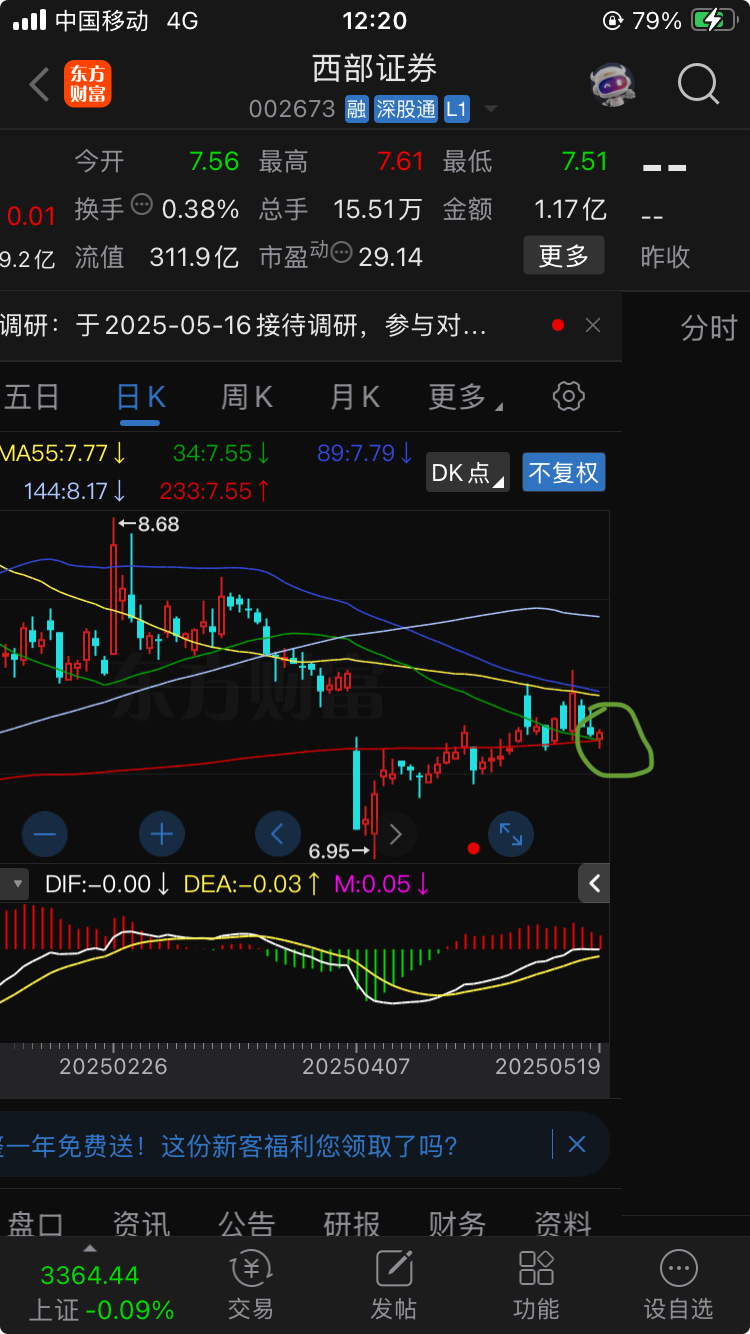Tap the 89:7.79 moving average label
Image resolution: width=750 pixels, height=1334 pixels.
point(365,453)
